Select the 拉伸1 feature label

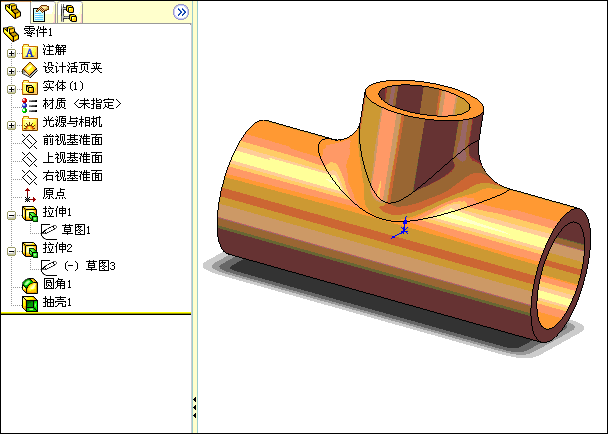click(57, 212)
